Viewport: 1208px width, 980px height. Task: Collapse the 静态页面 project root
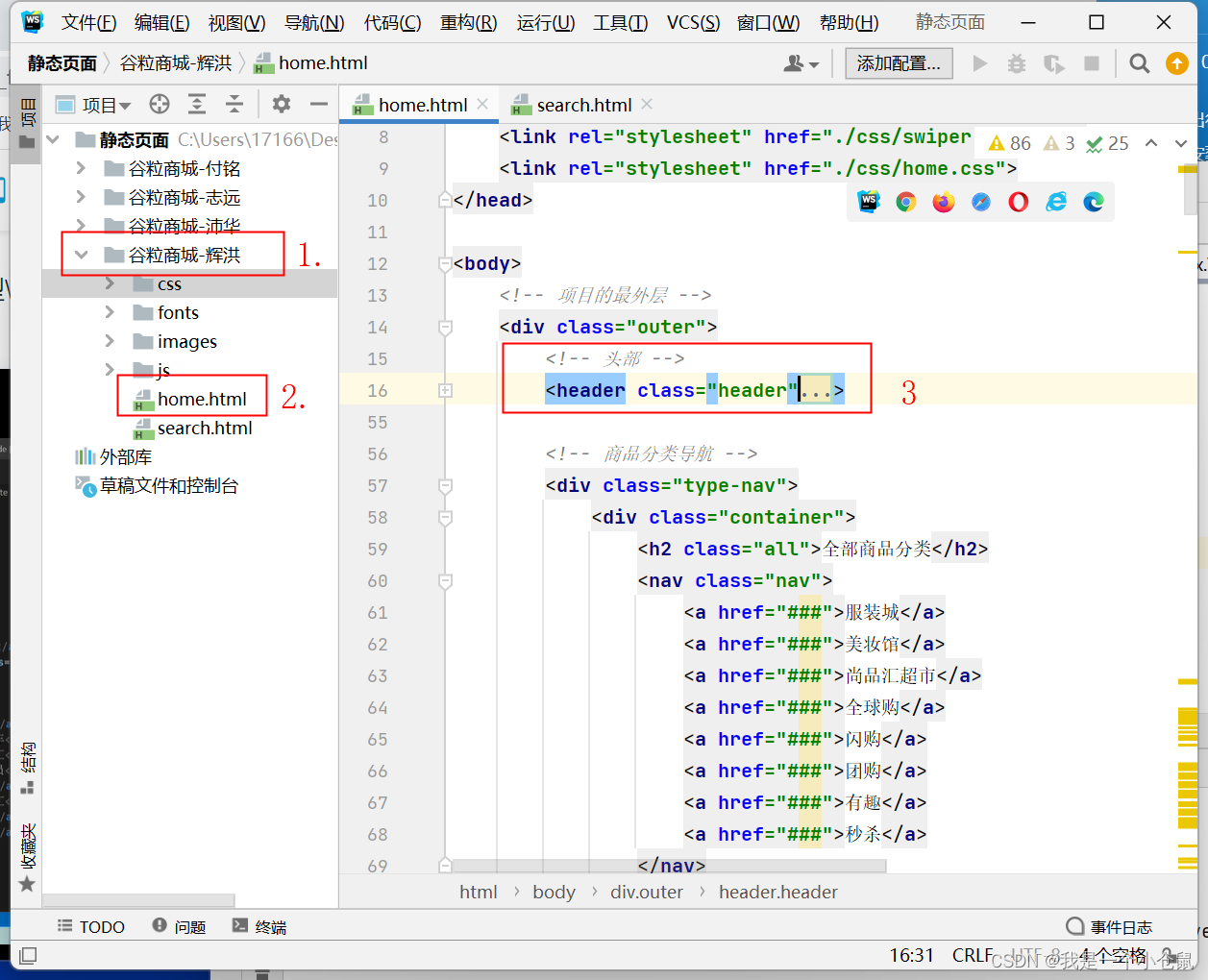click(53, 139)
